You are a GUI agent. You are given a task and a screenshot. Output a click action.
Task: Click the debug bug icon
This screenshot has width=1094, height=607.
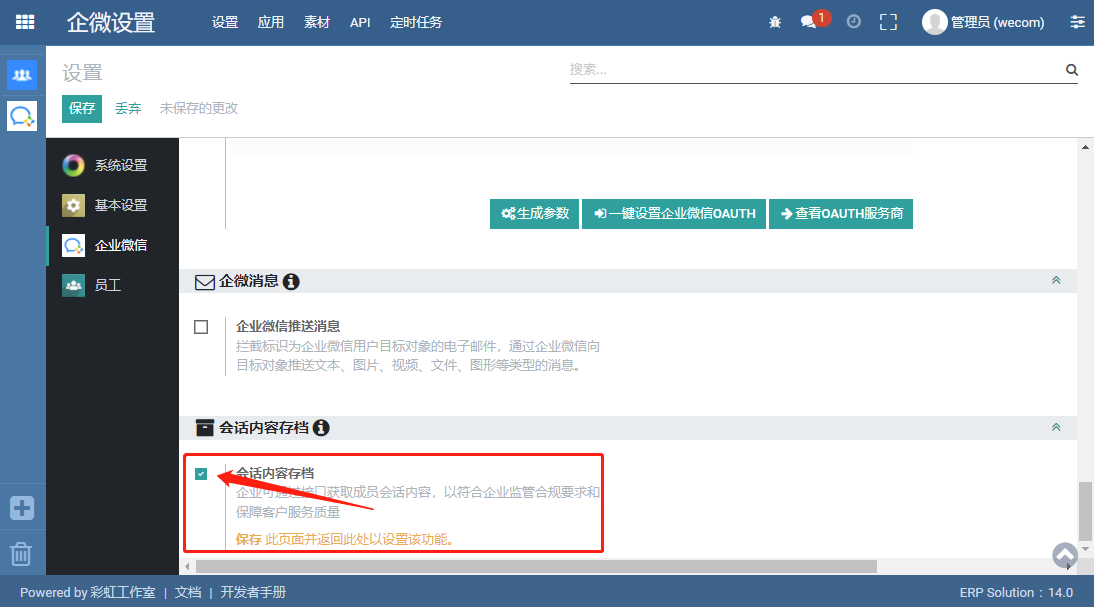[775, 22]
